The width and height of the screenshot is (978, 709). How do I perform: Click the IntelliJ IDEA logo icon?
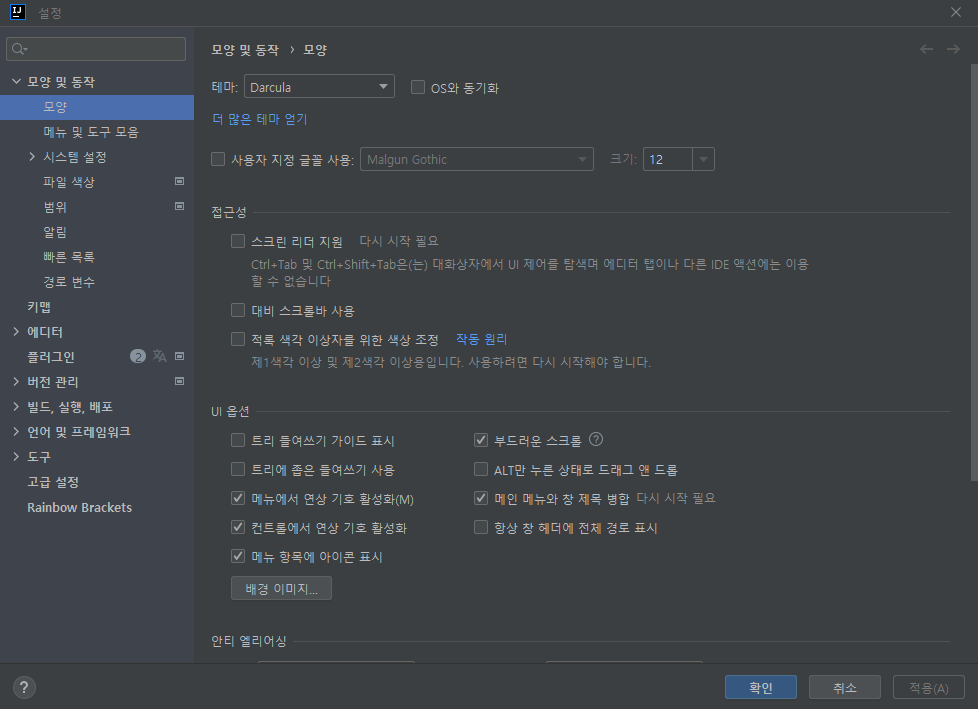coord(18,12)
